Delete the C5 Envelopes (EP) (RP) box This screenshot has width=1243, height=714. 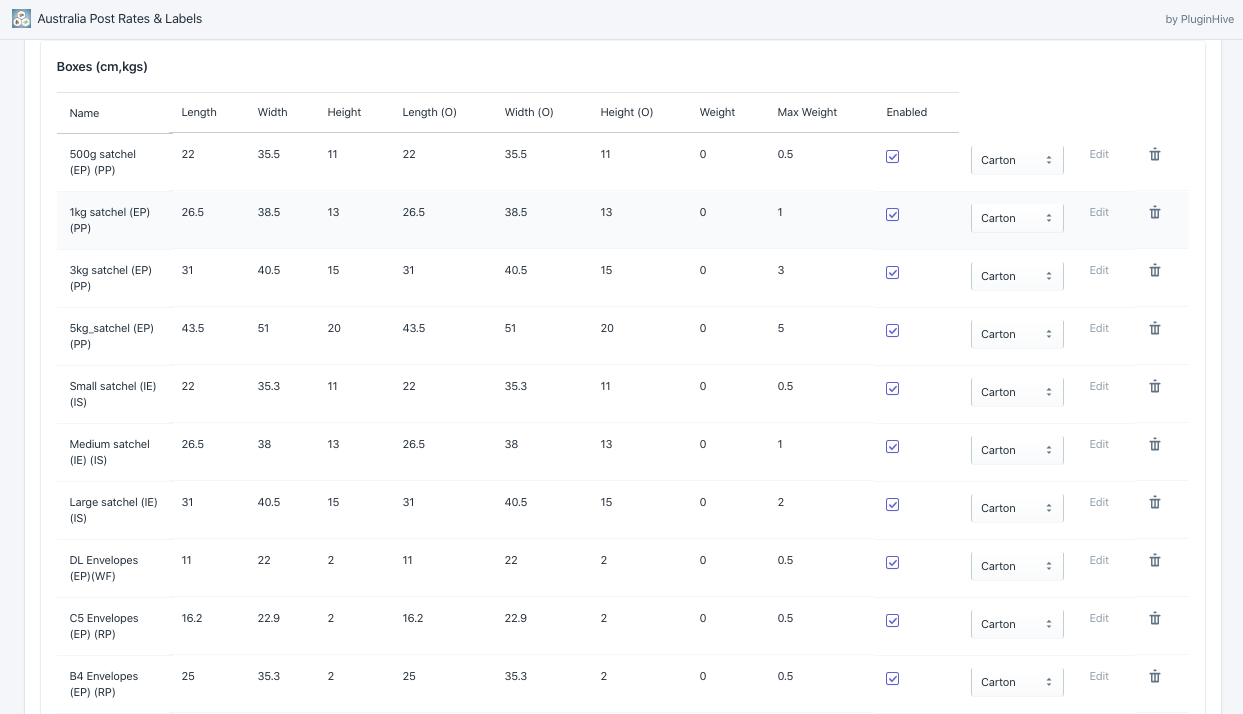click(x=1155, y=618)
